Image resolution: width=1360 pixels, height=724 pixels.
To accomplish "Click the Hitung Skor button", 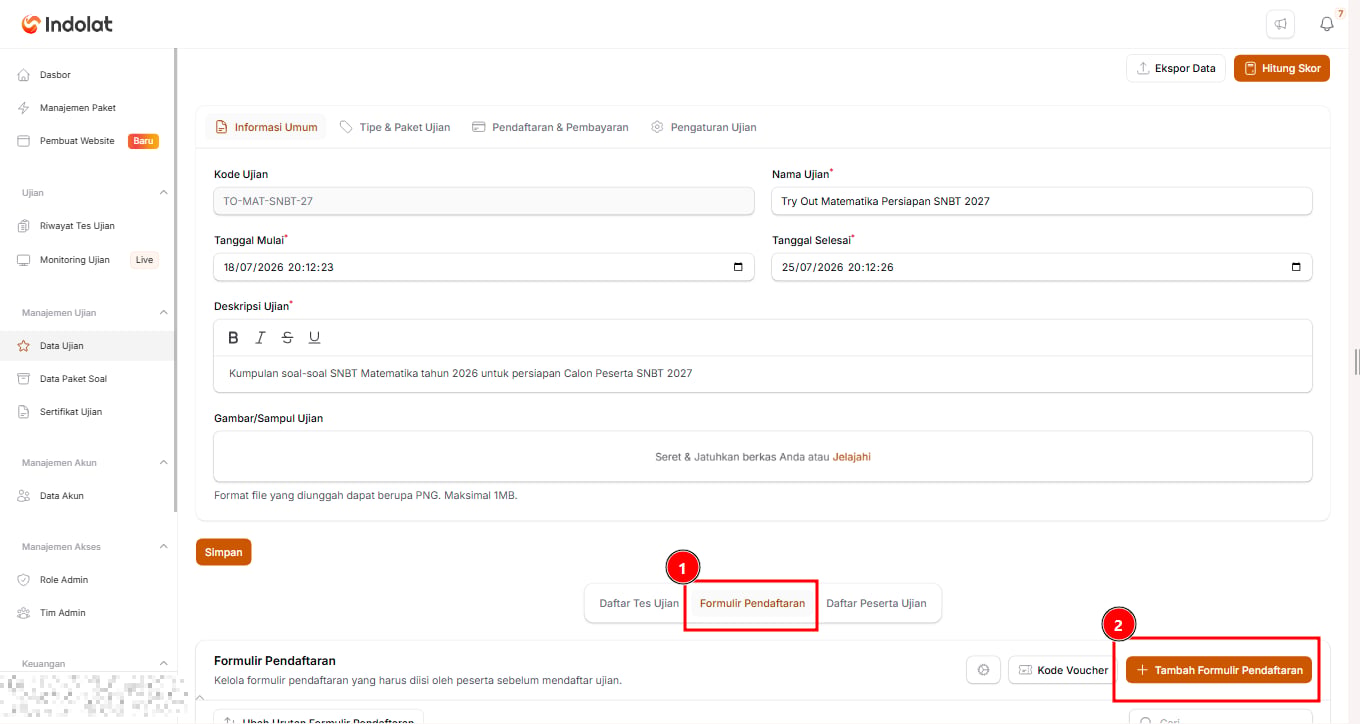I will 1282,68.
